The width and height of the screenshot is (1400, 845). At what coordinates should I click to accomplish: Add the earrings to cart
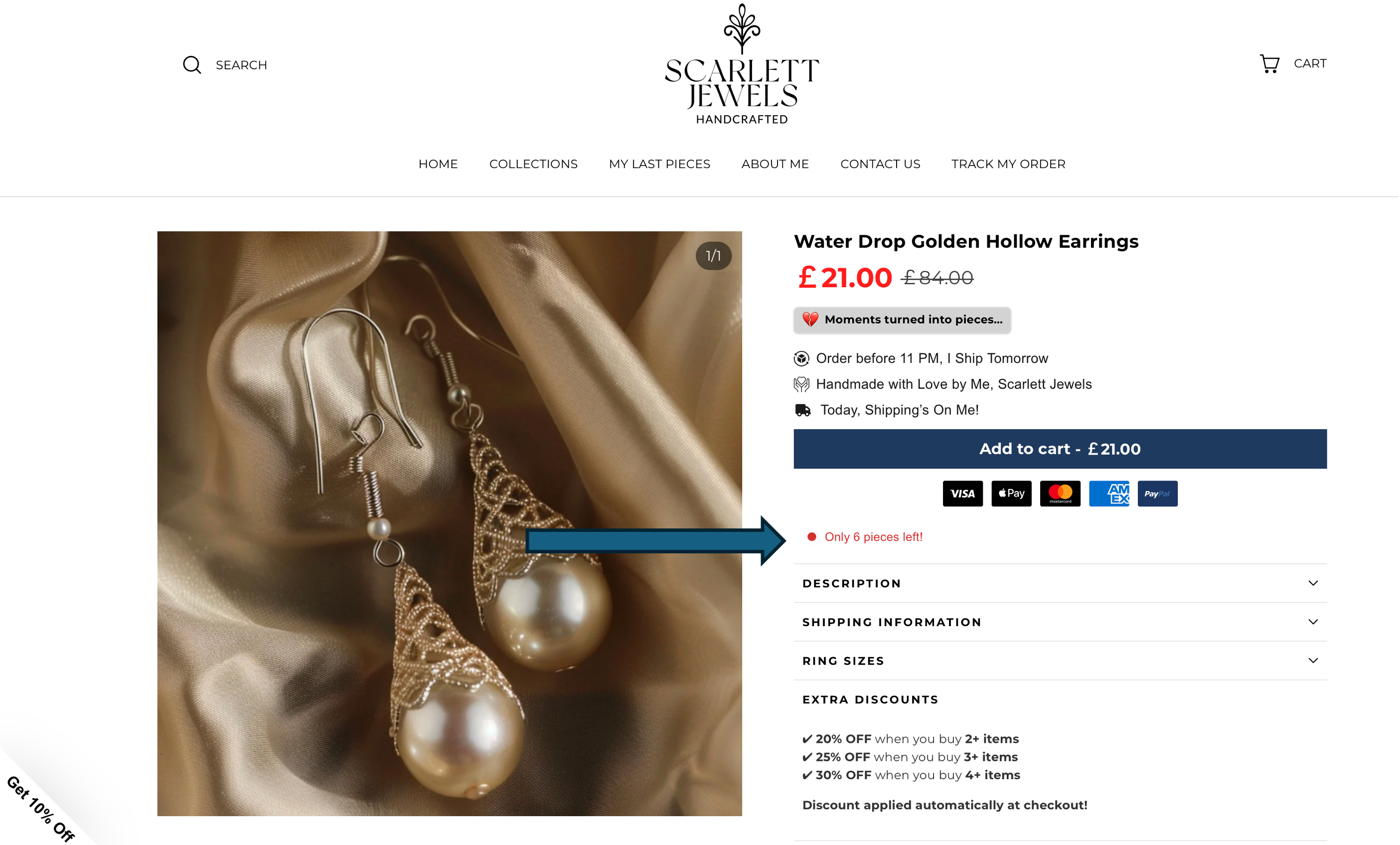pyautogui.click(x=1061, y=449)
